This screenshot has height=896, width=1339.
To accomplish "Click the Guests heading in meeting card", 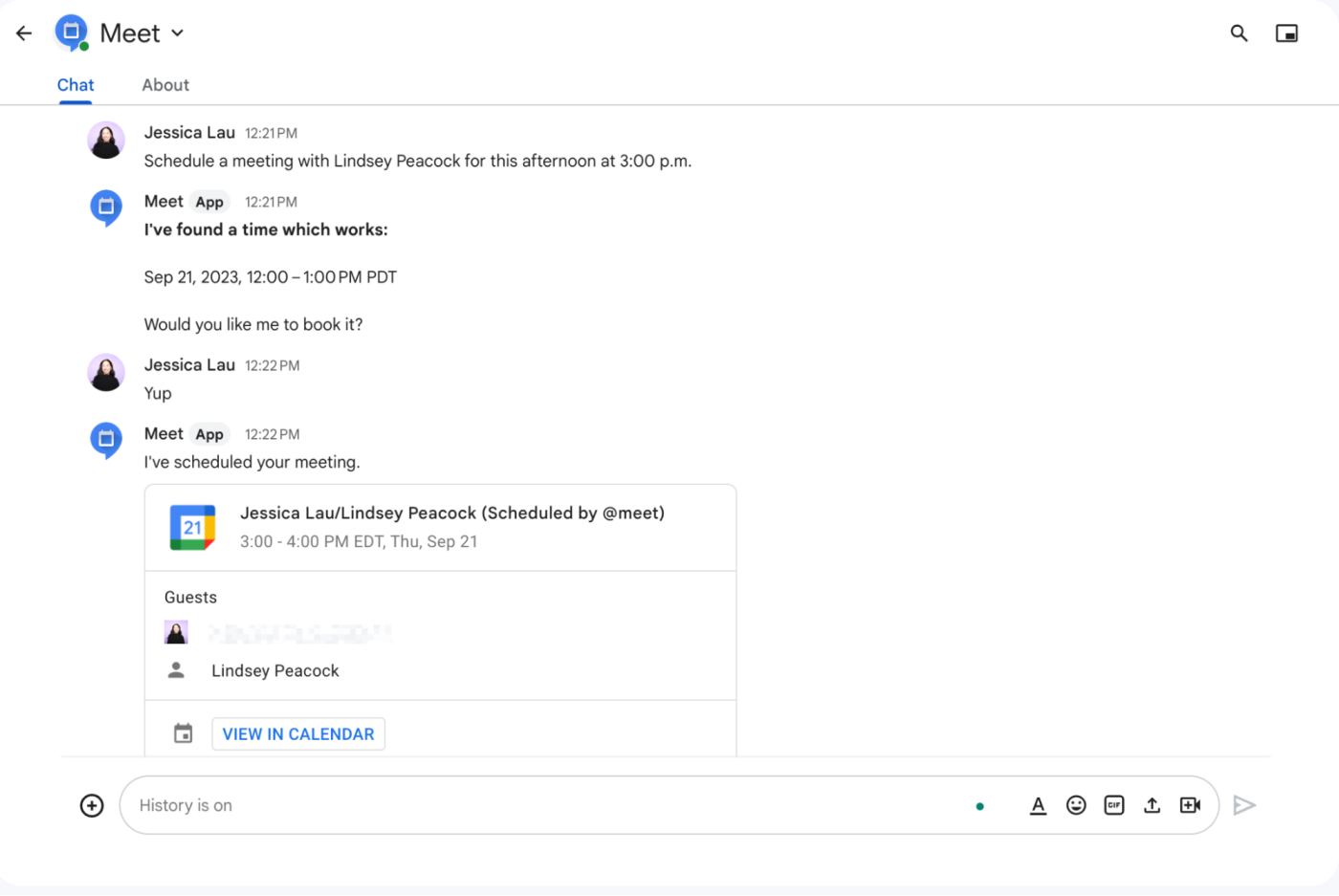I will click(190, 598).
